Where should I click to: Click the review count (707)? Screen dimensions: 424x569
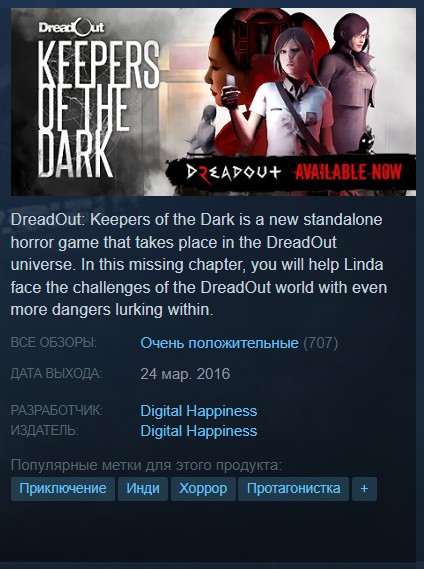click(321, 343)
